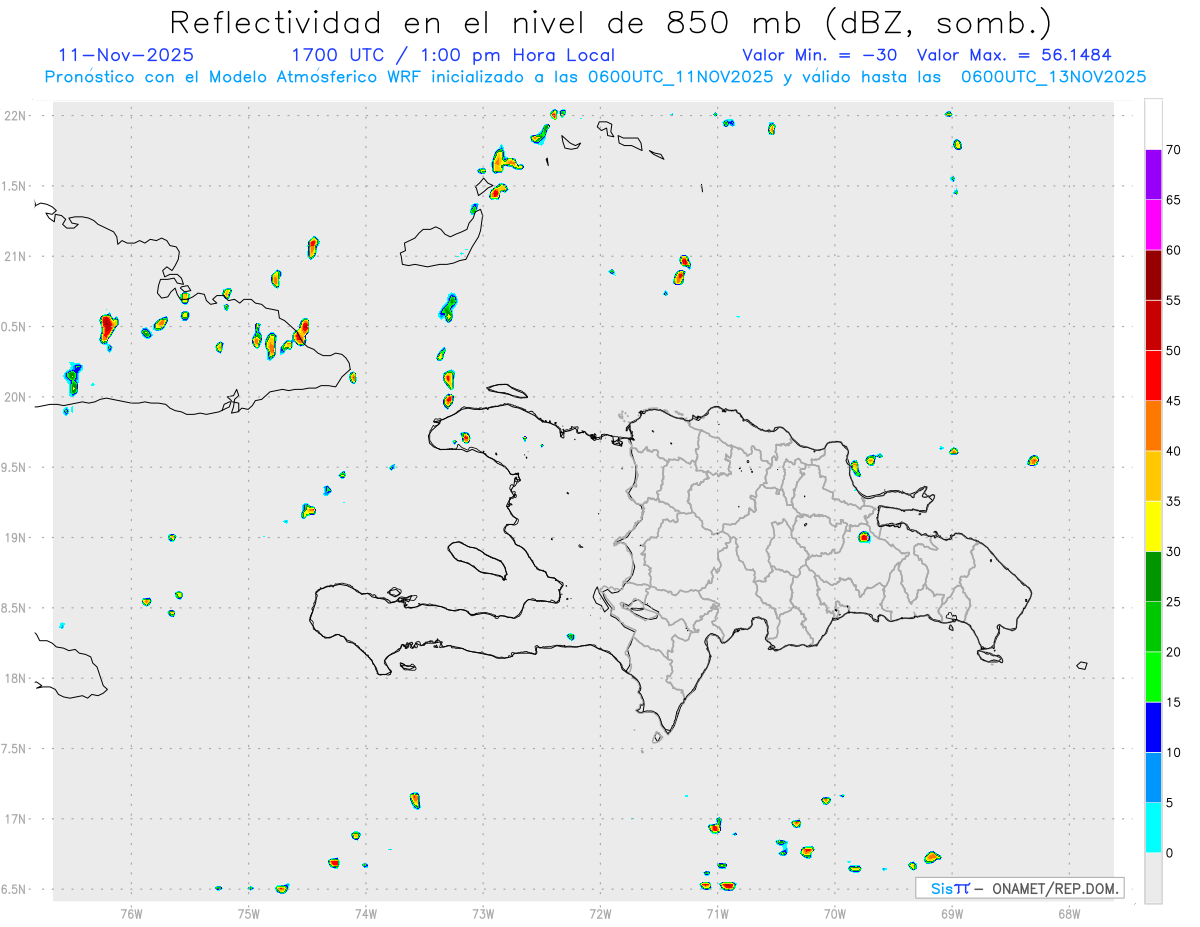Viewport: 1200px width, 927px height.
Task: Click the '68W' longitude axis label
Action: (1069, 913)
